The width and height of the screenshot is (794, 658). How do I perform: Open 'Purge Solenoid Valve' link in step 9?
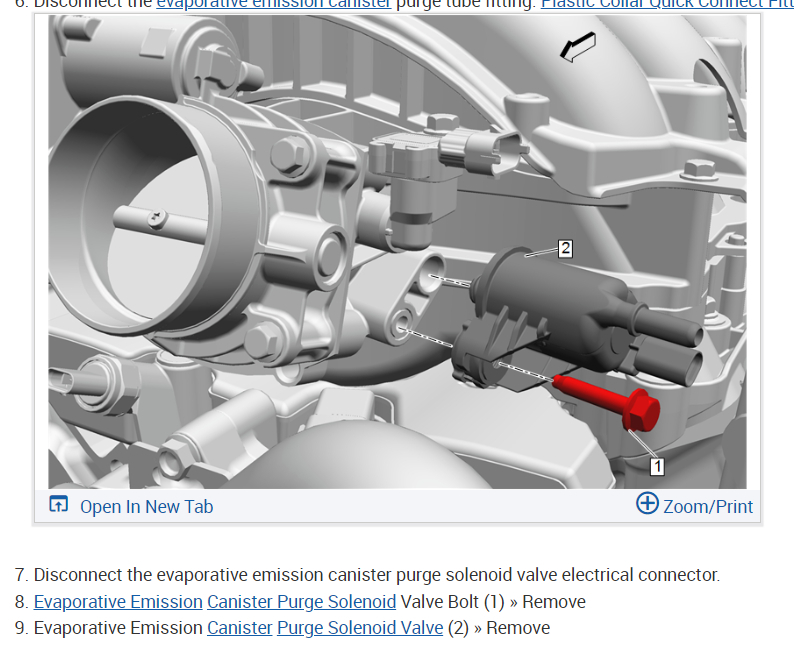click(360, 628)
